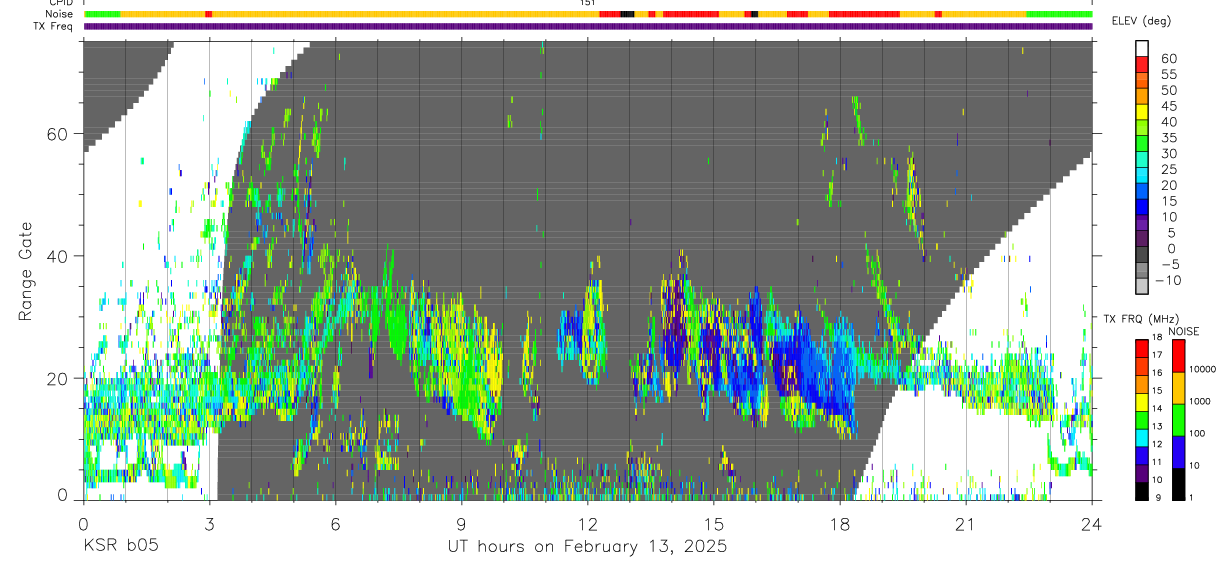Screen dimensions: 1228x567
Task: Click the 'ELEV (deg)' legend title
Action: point(1141,21)
